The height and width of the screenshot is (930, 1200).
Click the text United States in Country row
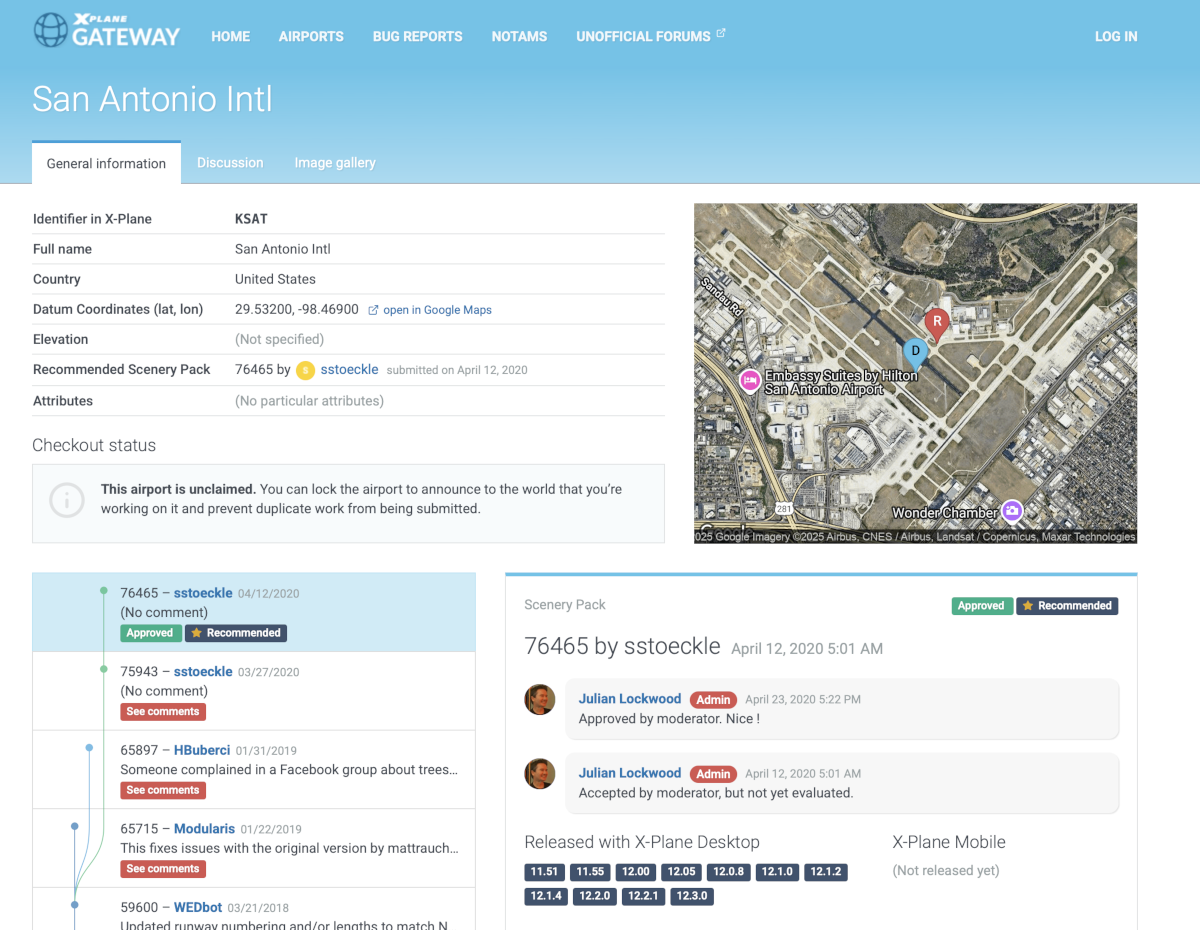(x=275, y=280)
